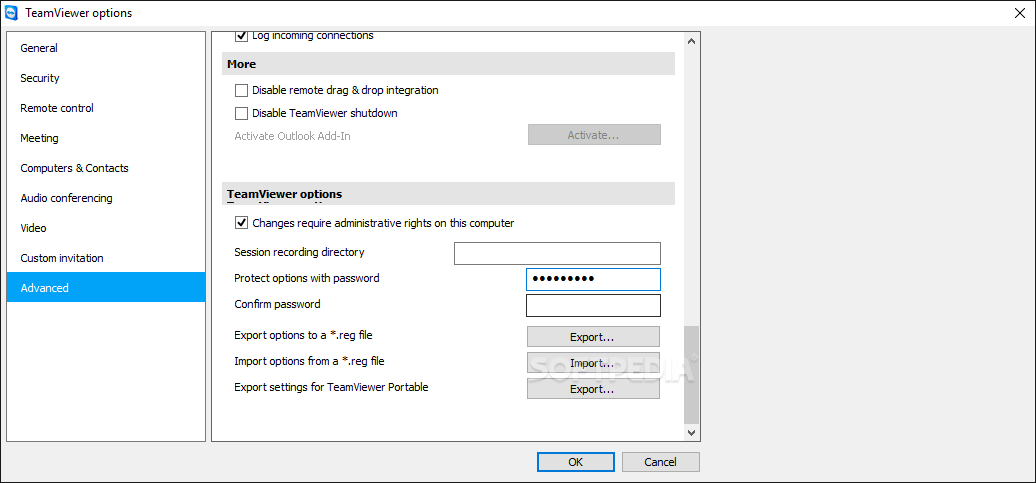1036x483 pixels.
Task: Toggle Log incoming connections checkbox
Action: coord(241,36)
